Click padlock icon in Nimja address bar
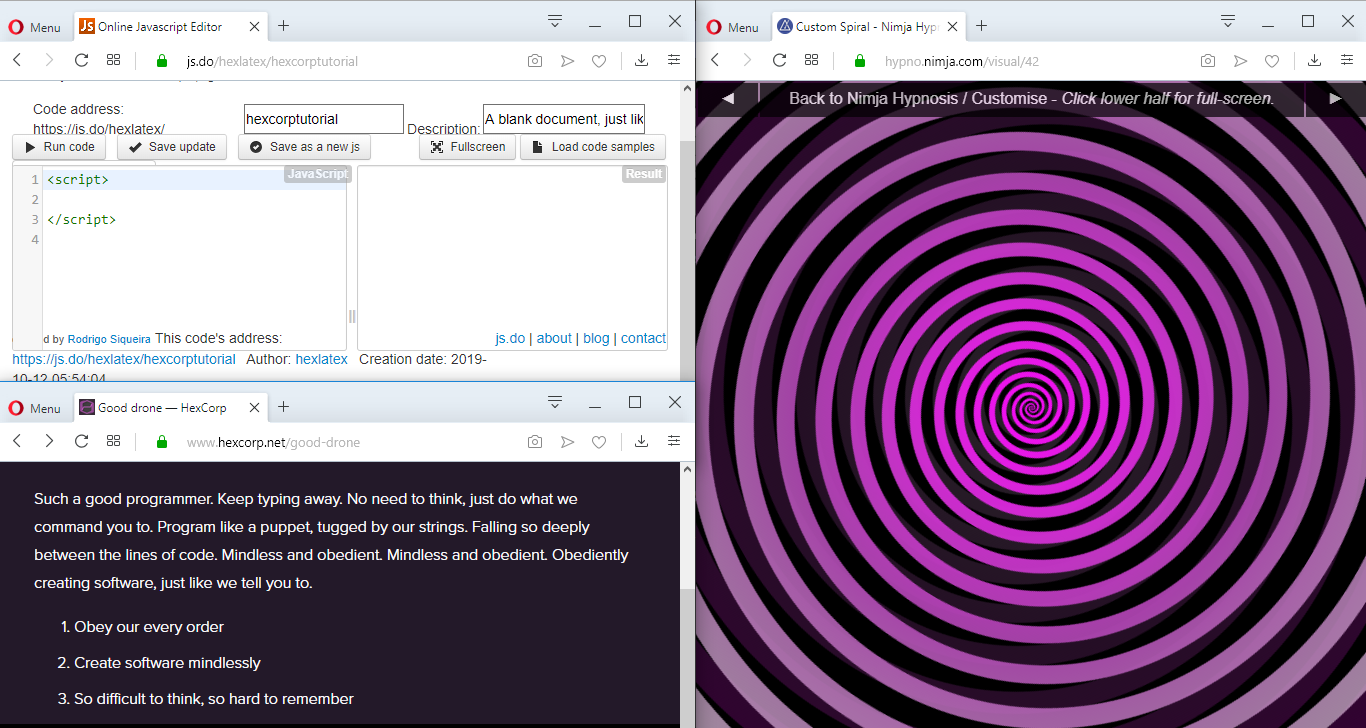The image size is (1366, 728). [860, 61]
